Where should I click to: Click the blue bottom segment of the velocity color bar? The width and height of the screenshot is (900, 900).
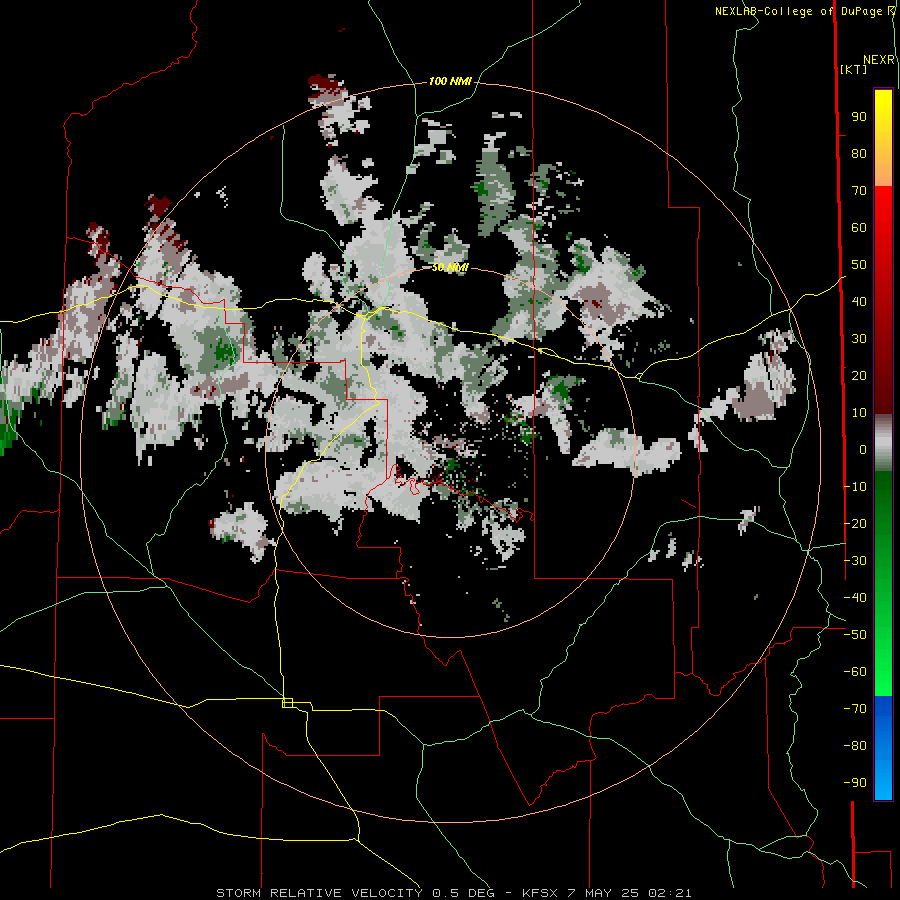[883, 748]
